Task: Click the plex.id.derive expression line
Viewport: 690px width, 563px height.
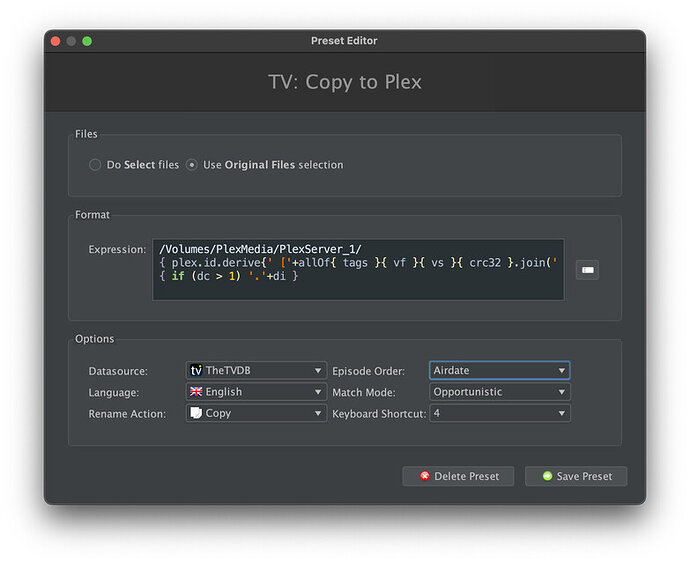Action: coord(358,263)
